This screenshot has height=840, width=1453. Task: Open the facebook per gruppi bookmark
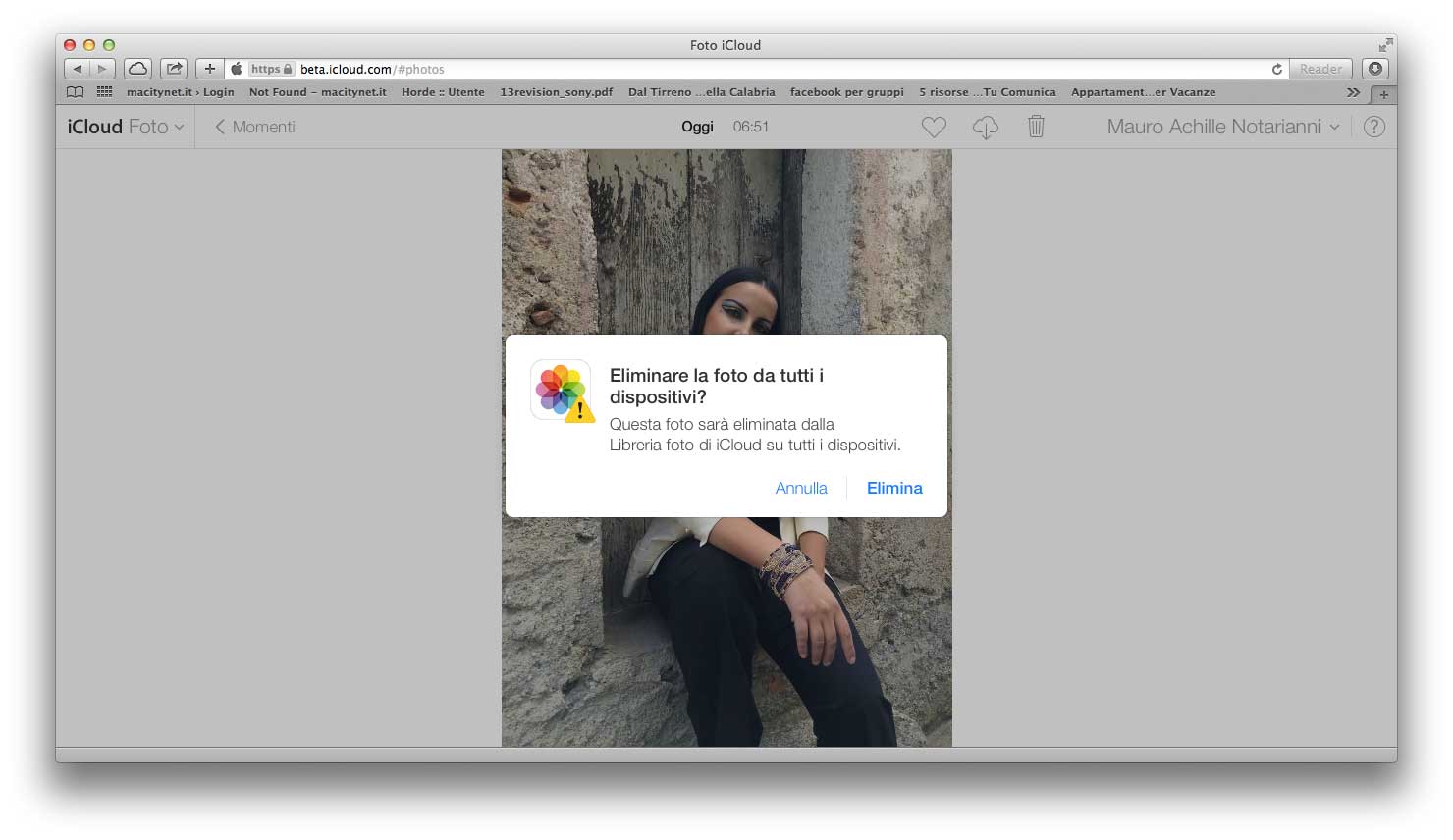(x=847, y=92)
